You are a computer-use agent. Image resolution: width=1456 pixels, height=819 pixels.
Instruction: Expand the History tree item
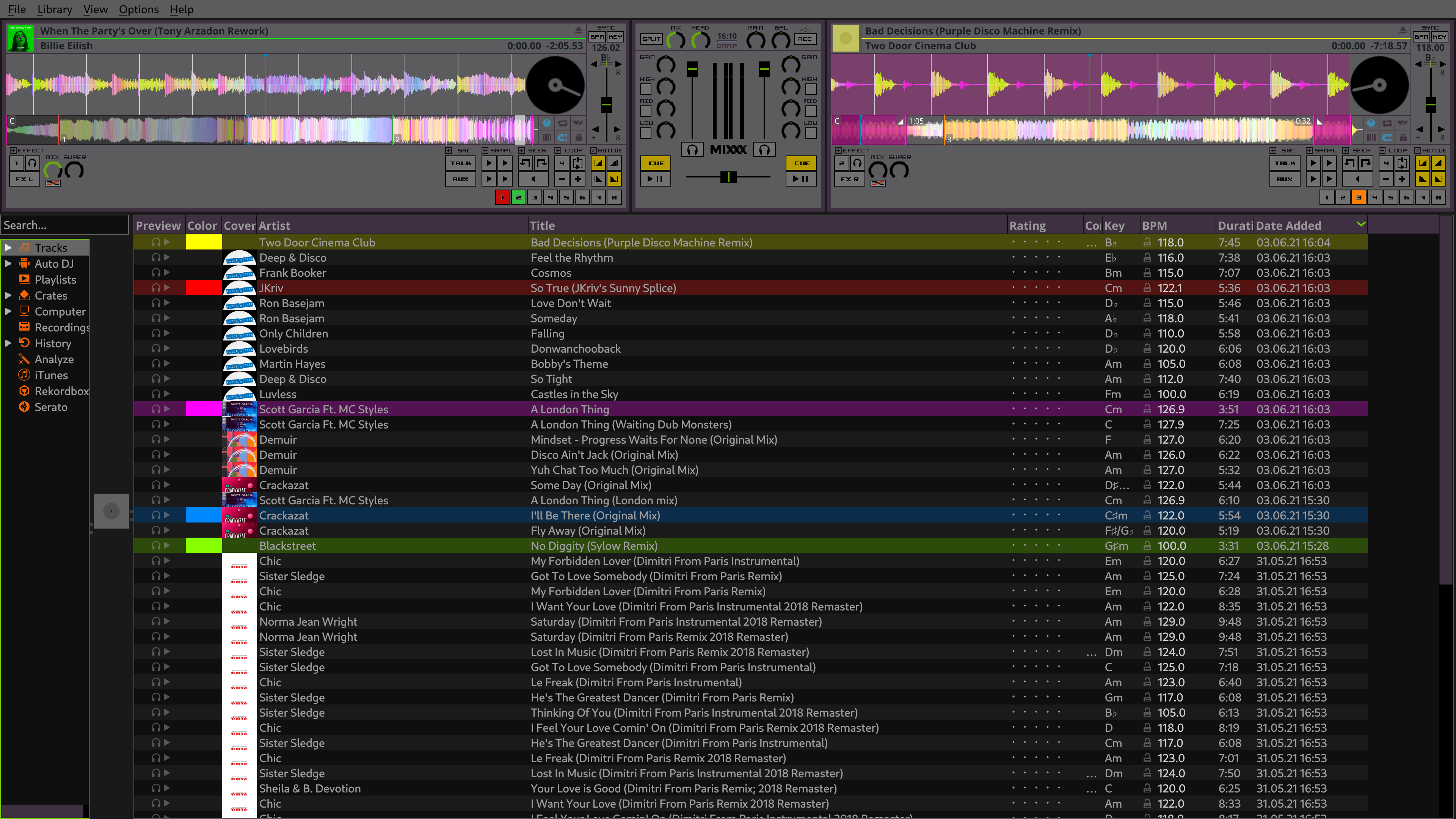pyautogui.click(x=8, y=343)
